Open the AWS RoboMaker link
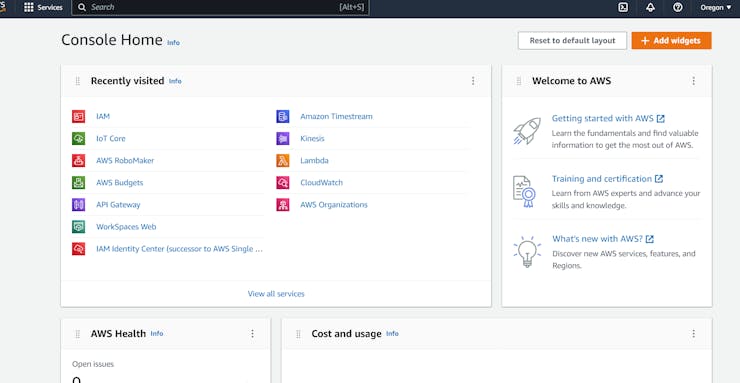 (x=125, y=160)
